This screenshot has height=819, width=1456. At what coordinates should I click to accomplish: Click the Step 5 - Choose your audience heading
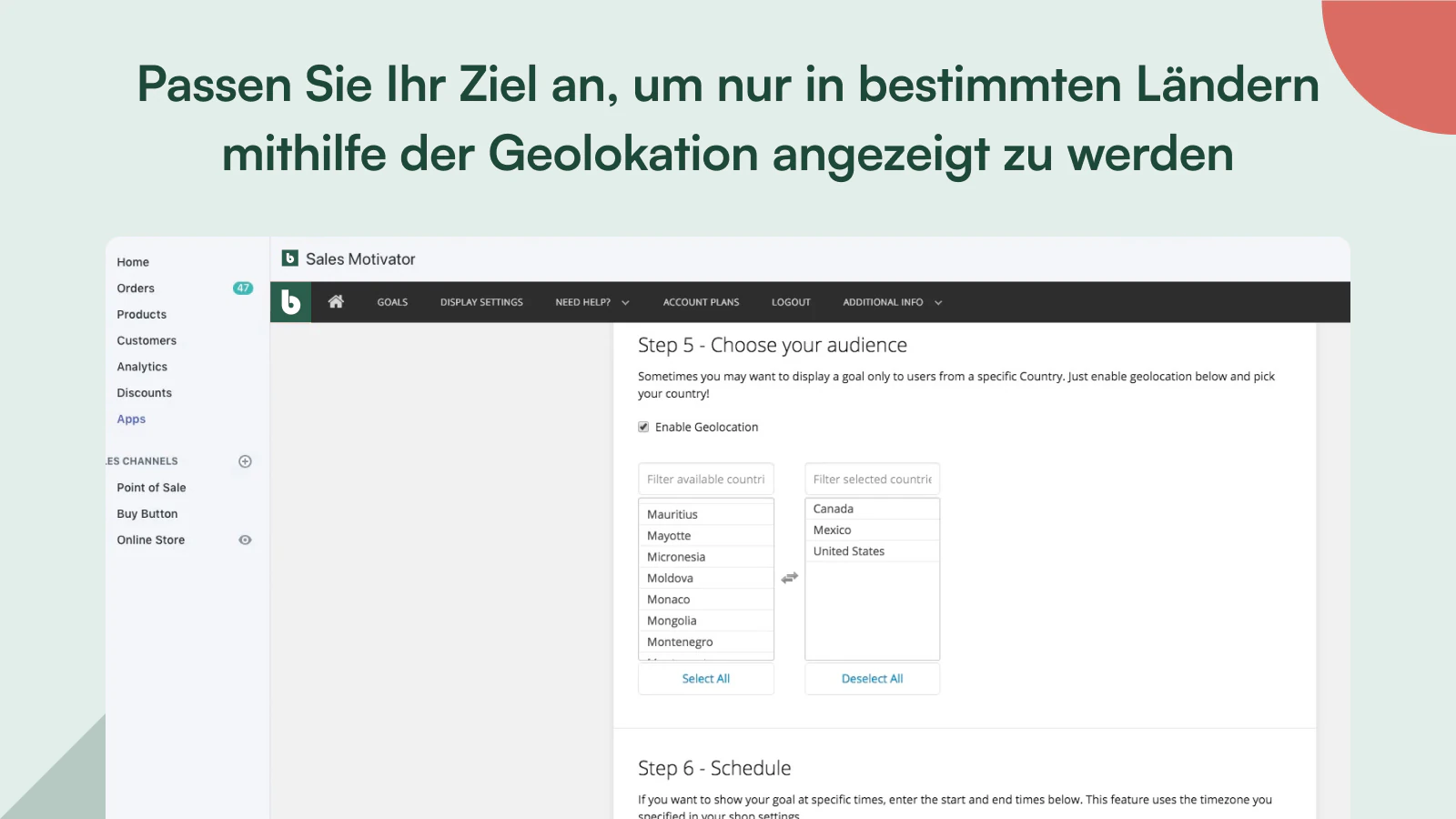pos(773,346)
